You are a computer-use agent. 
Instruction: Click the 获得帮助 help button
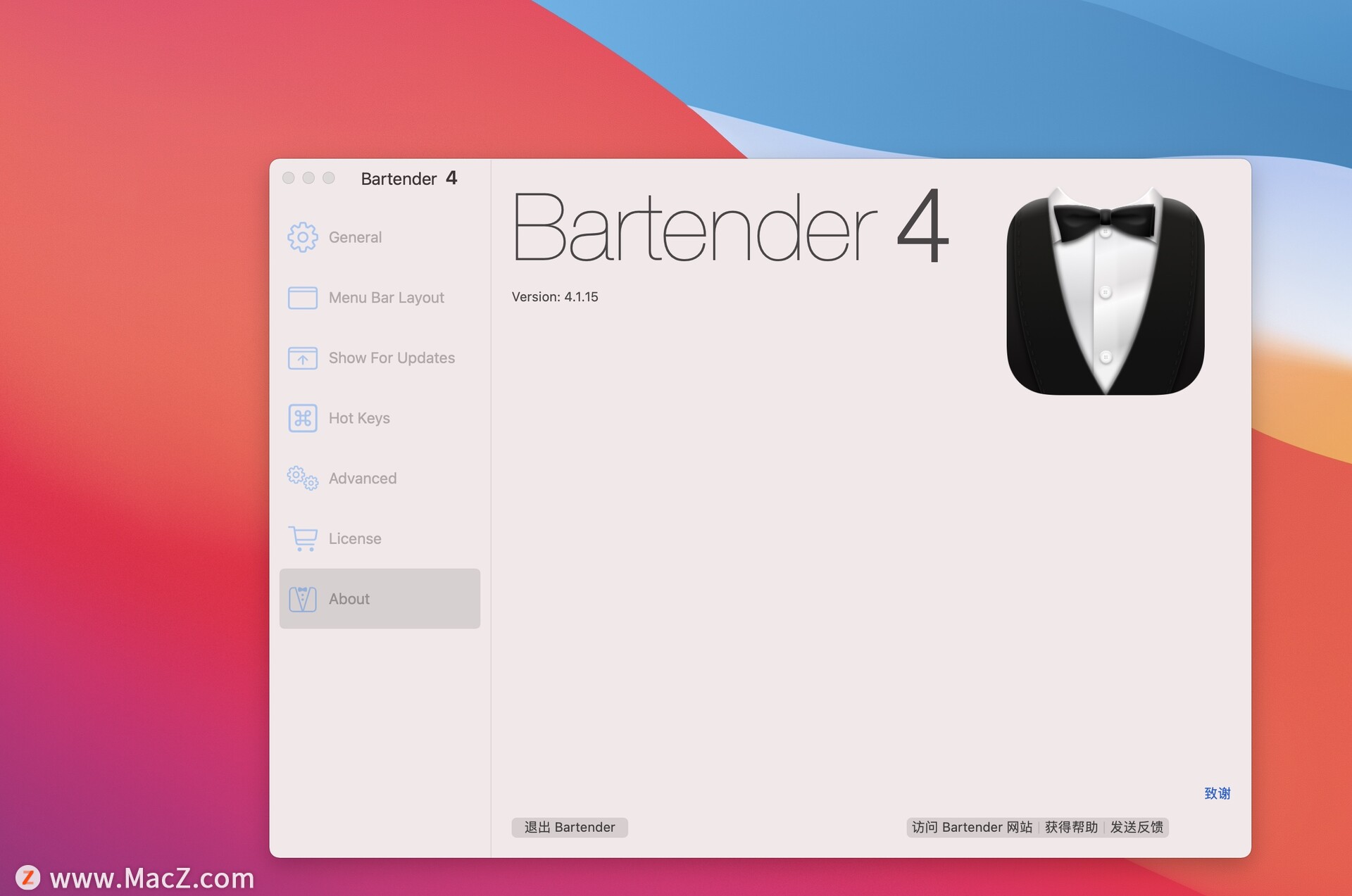[x=1071, y=827]
